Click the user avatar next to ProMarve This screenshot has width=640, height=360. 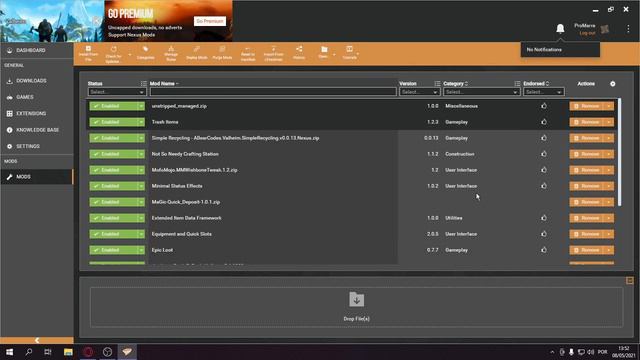coord(605,29)
